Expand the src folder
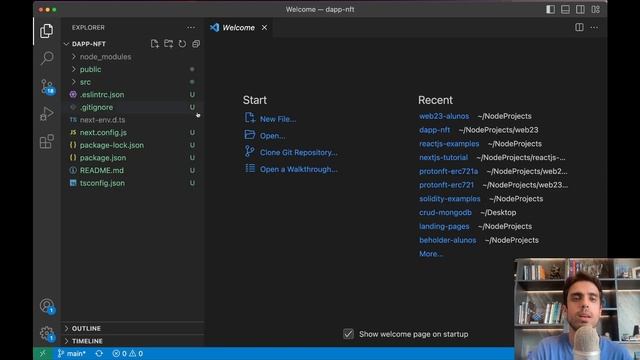The height and width of the screenshot is (360, 640). 85,82
